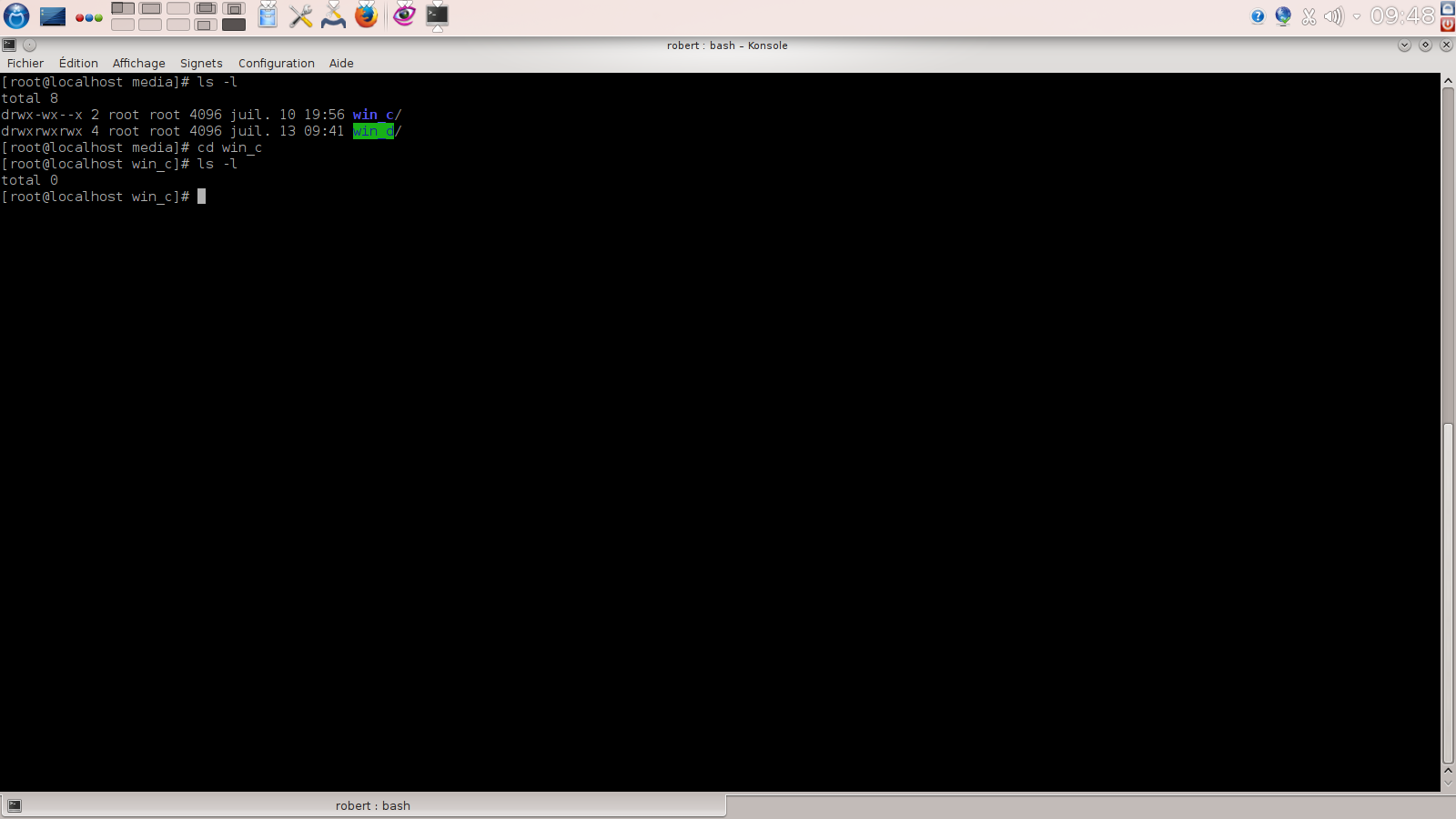1456x819 pixels.
Task: Open the Mageia application launcher menu
Action: coord(16,15)
